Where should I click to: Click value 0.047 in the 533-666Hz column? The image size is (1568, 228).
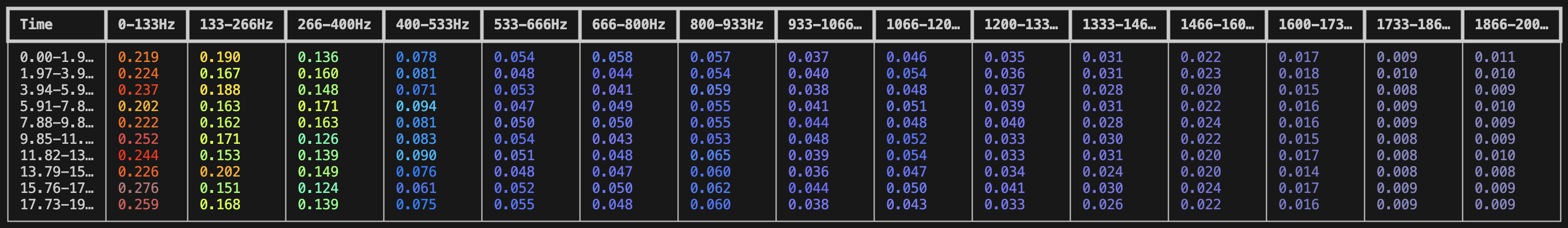pos(514,106)
